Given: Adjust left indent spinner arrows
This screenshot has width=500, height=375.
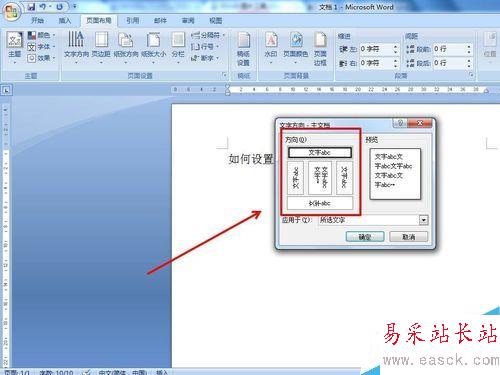Looking at the screenshot, I should click(395, 49).
